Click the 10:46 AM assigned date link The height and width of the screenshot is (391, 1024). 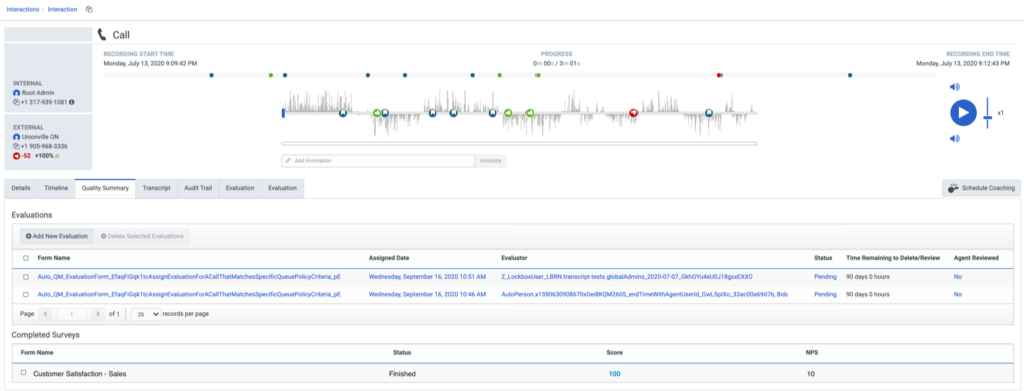click(x=427, y=294)
